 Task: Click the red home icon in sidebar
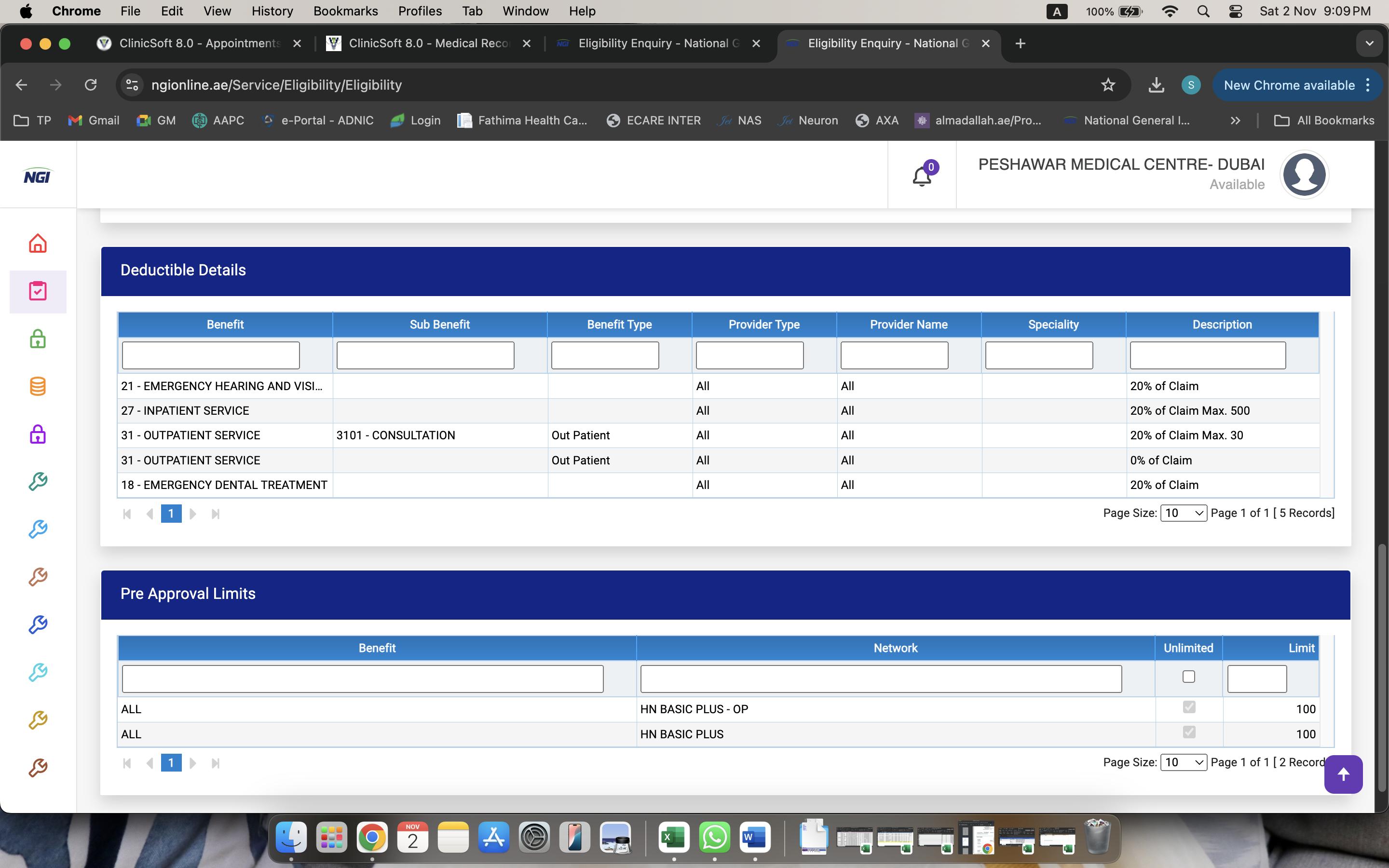[38, 244]
